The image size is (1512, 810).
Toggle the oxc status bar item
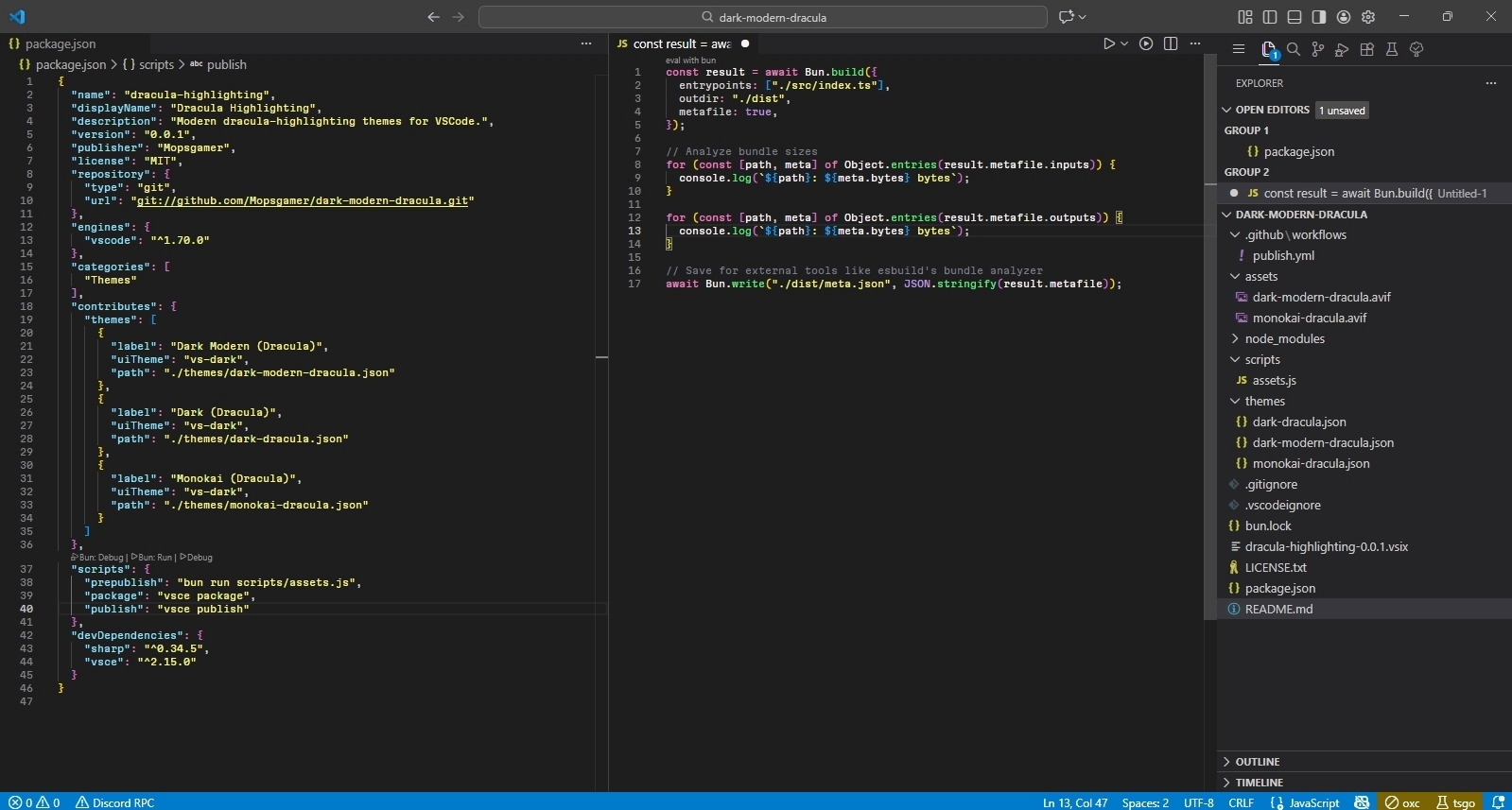click(x=1402, y=802)
